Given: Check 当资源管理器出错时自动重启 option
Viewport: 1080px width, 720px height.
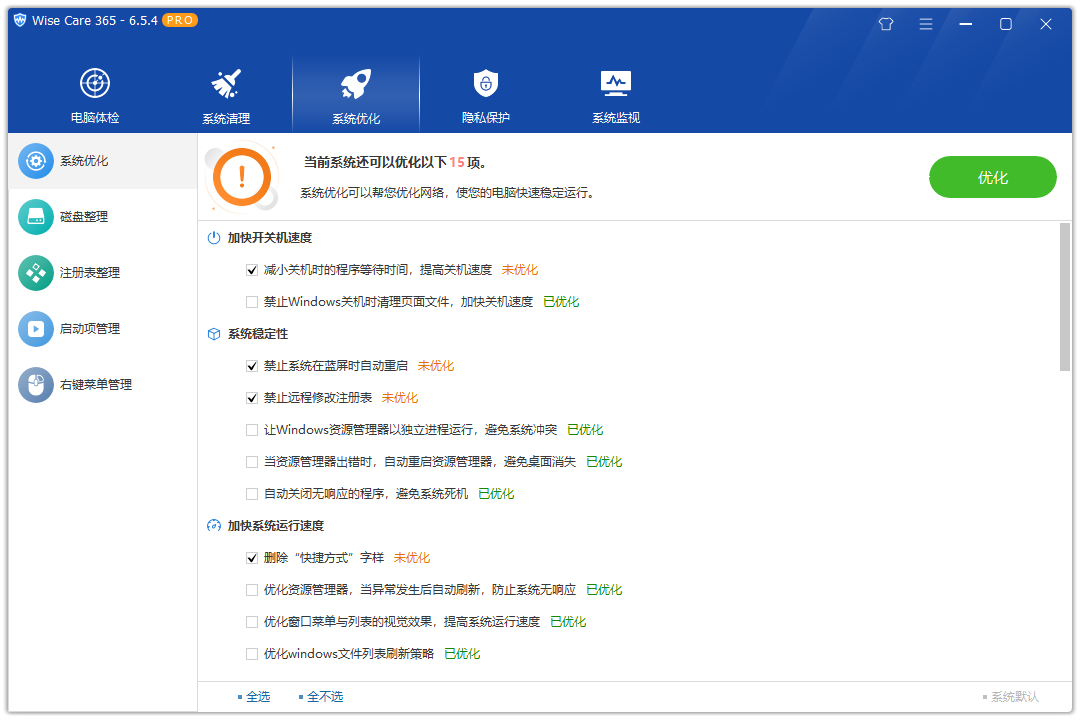Looking at the screenshot, I should coord(252,462).
